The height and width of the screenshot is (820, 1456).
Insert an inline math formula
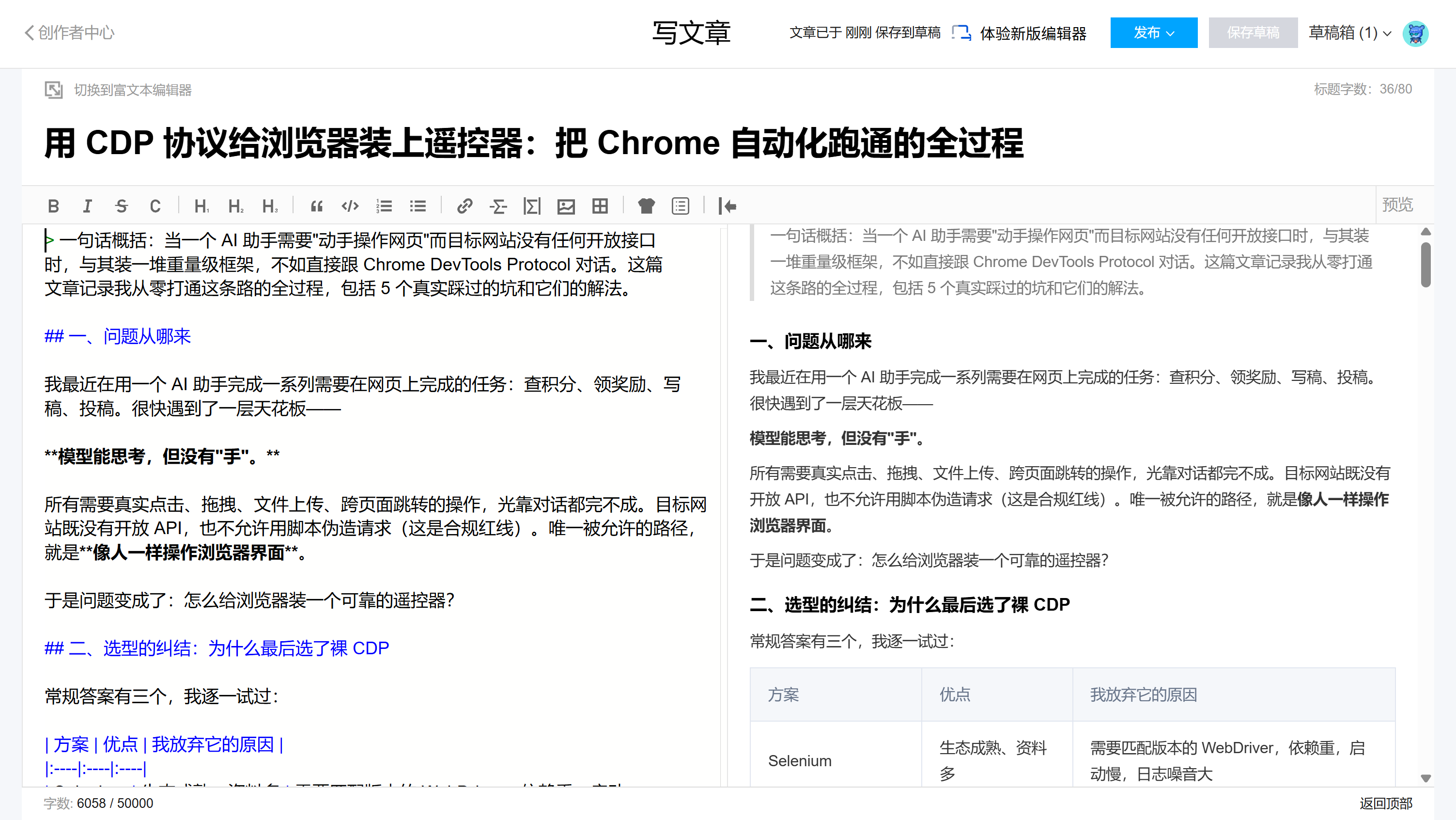(x=498, y=206)
